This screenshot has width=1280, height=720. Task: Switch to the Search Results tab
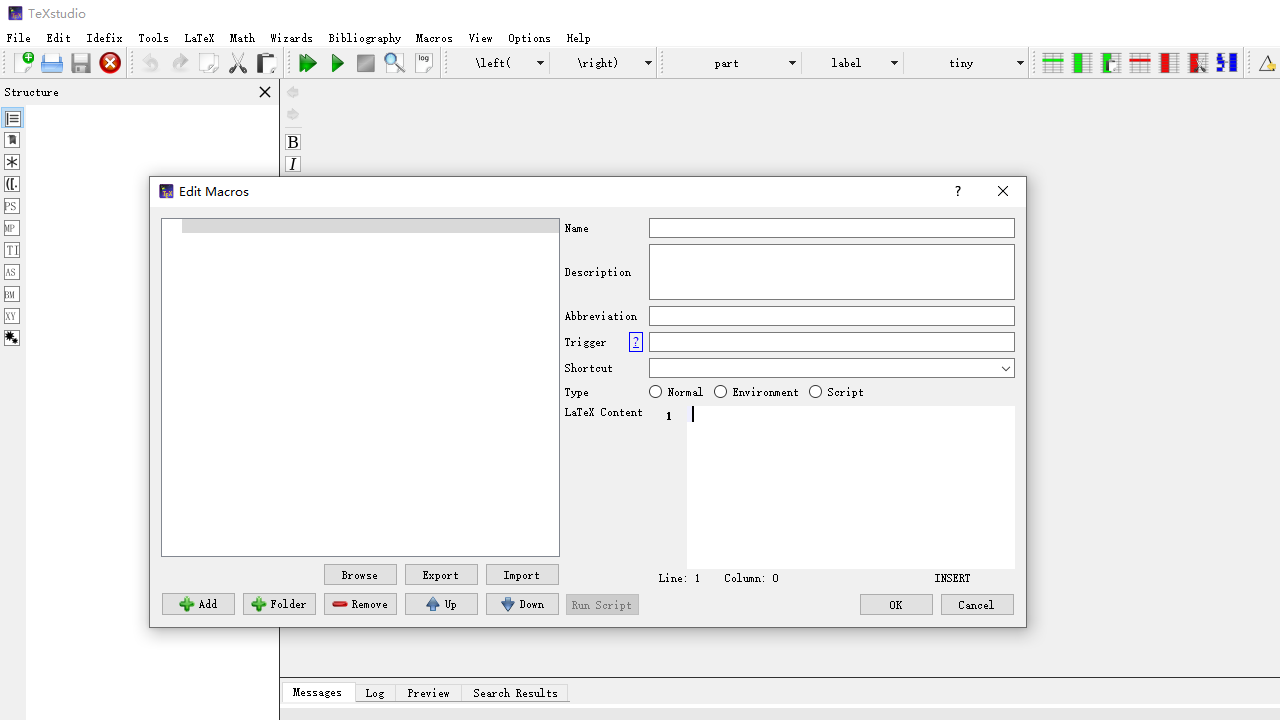pos(515,692)
